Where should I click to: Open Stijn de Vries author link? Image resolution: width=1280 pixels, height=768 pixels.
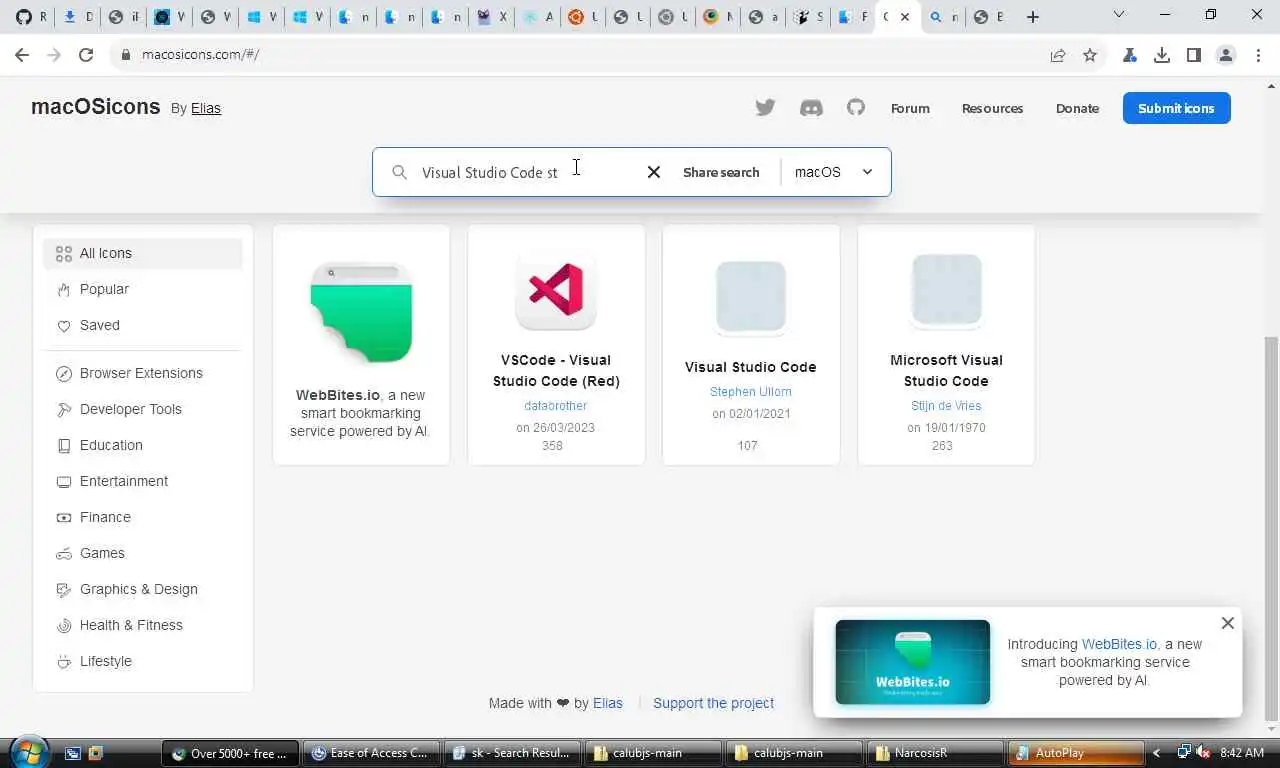pyautogui.click(x=946, y=406)
